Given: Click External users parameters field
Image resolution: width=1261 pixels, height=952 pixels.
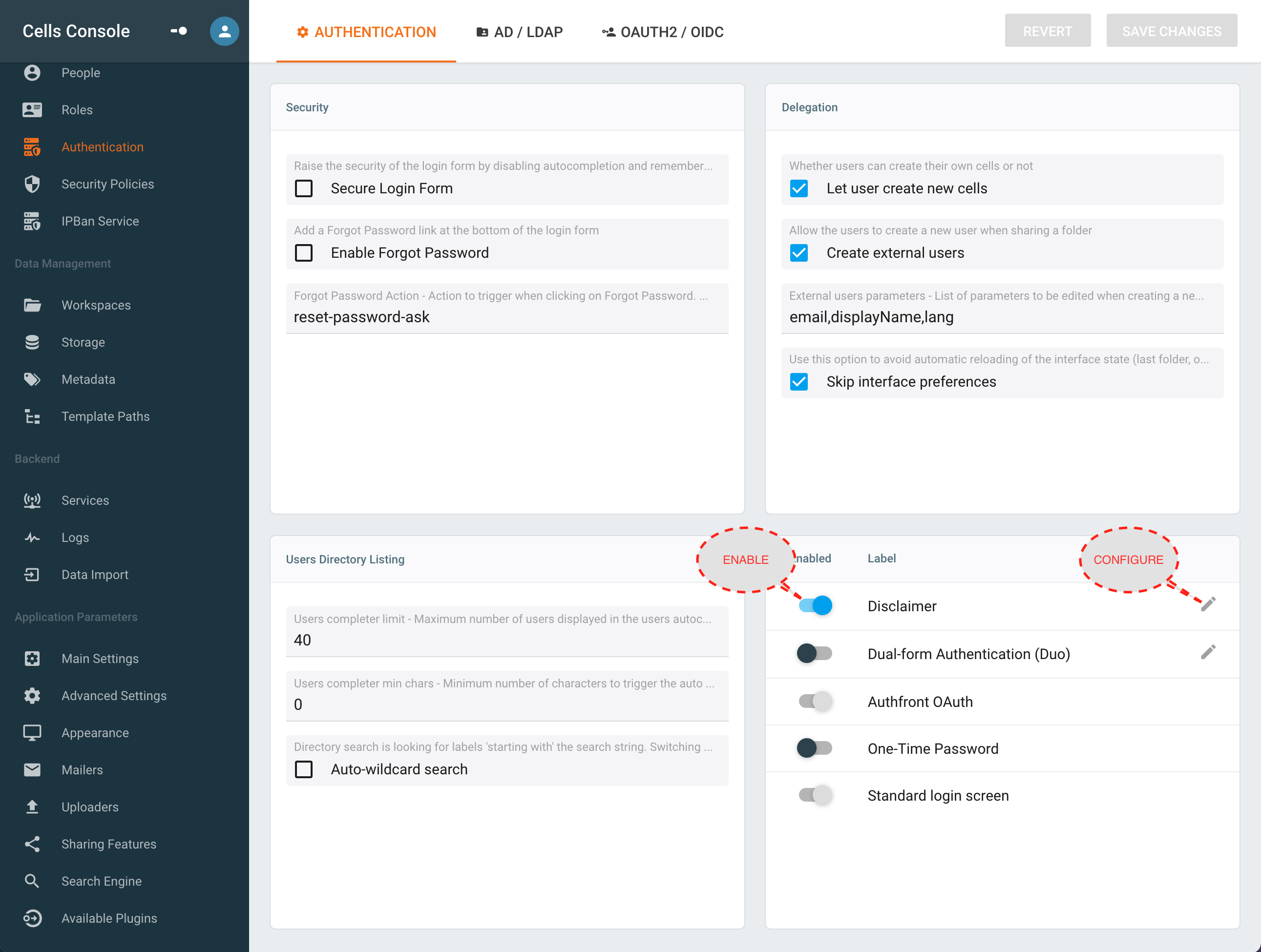Looking at the screenshot, I should coord(1002,308).
